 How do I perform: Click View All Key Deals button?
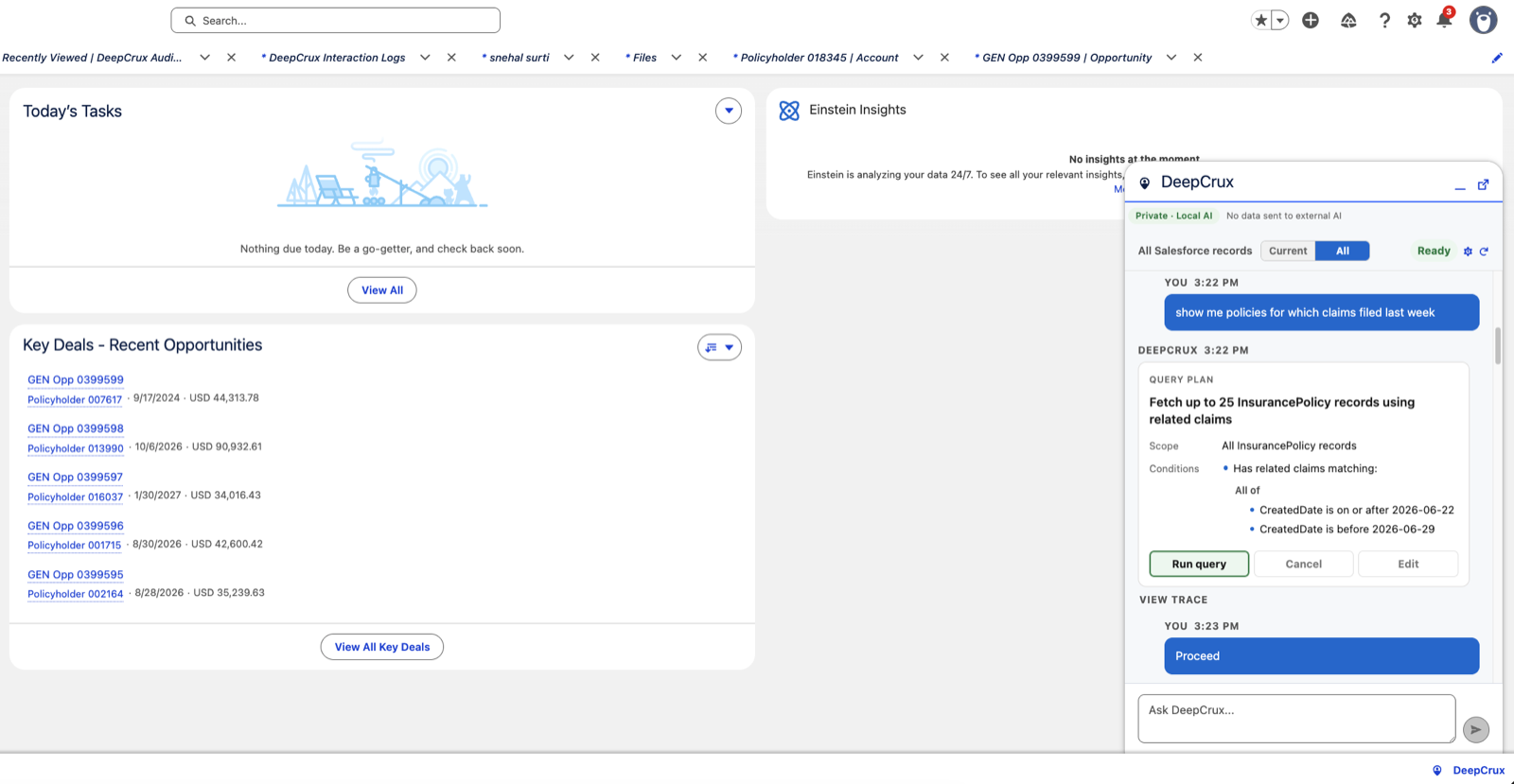coord(382,647)
